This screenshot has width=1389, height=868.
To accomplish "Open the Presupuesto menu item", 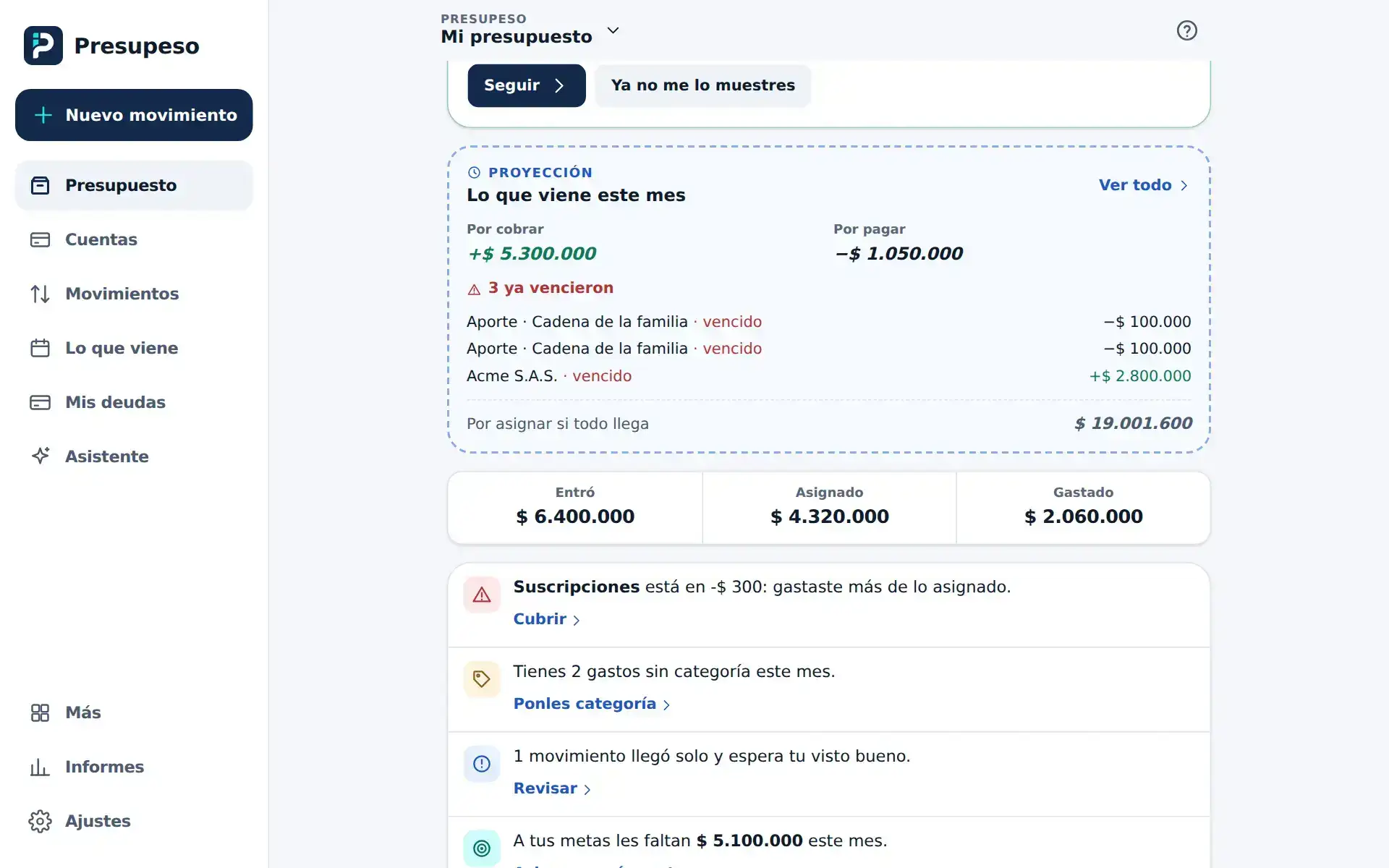I will click(134, 185).
